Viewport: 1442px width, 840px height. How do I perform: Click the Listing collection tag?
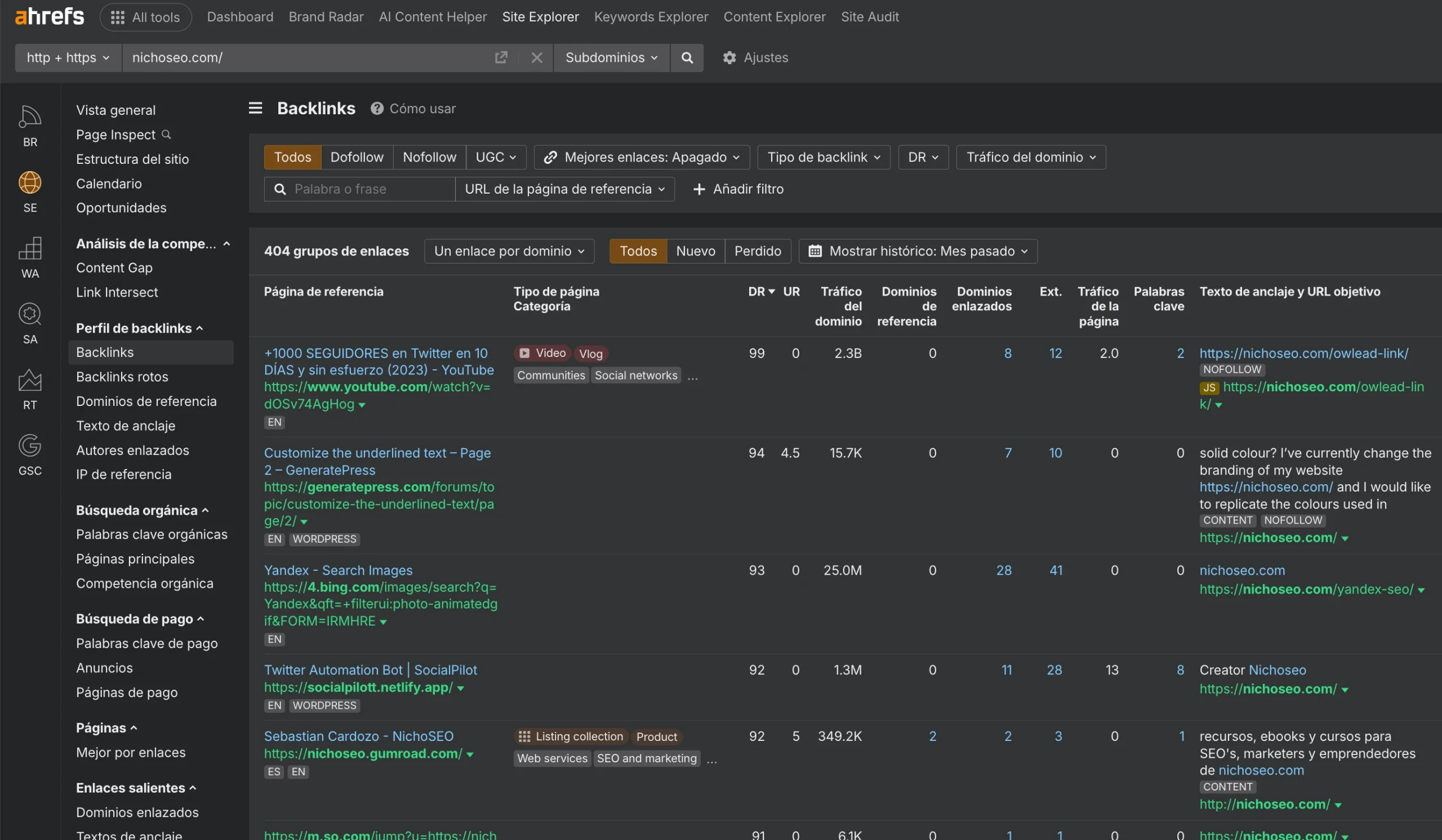(x=571, y=736)
